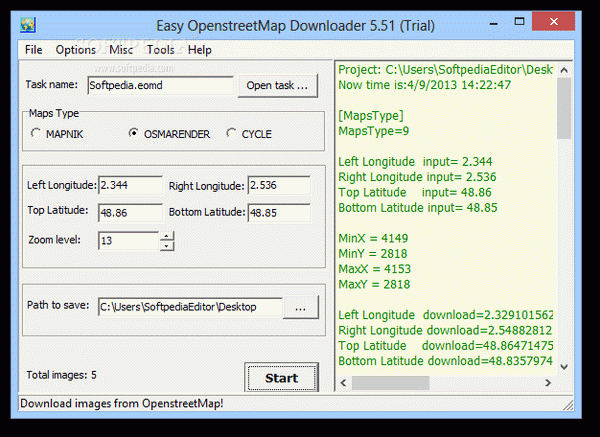Click the '[MapsType]' log line
This screenshot has width=600, height=437.
[x=371, y=116]
